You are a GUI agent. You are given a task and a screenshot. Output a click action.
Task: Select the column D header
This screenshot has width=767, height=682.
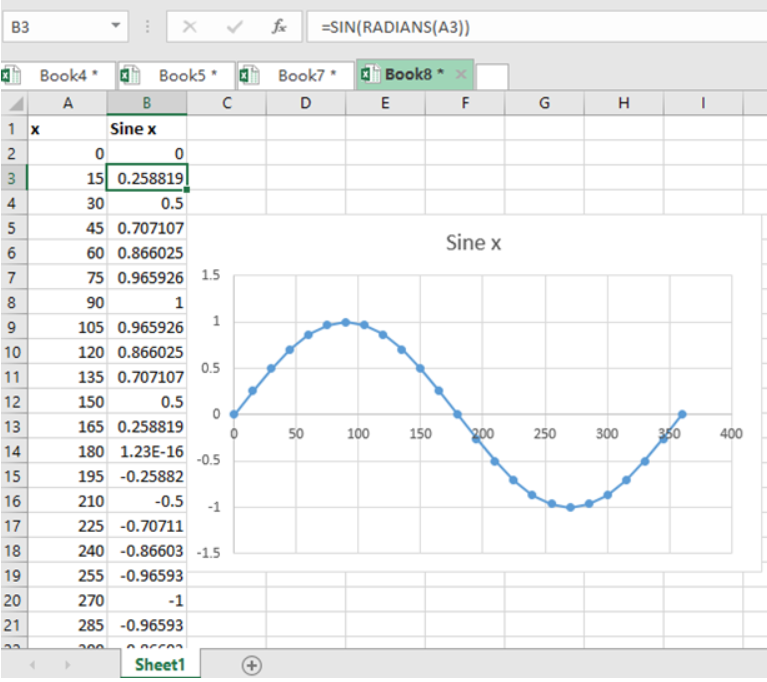pyautogui.click(x=305, y=103)
